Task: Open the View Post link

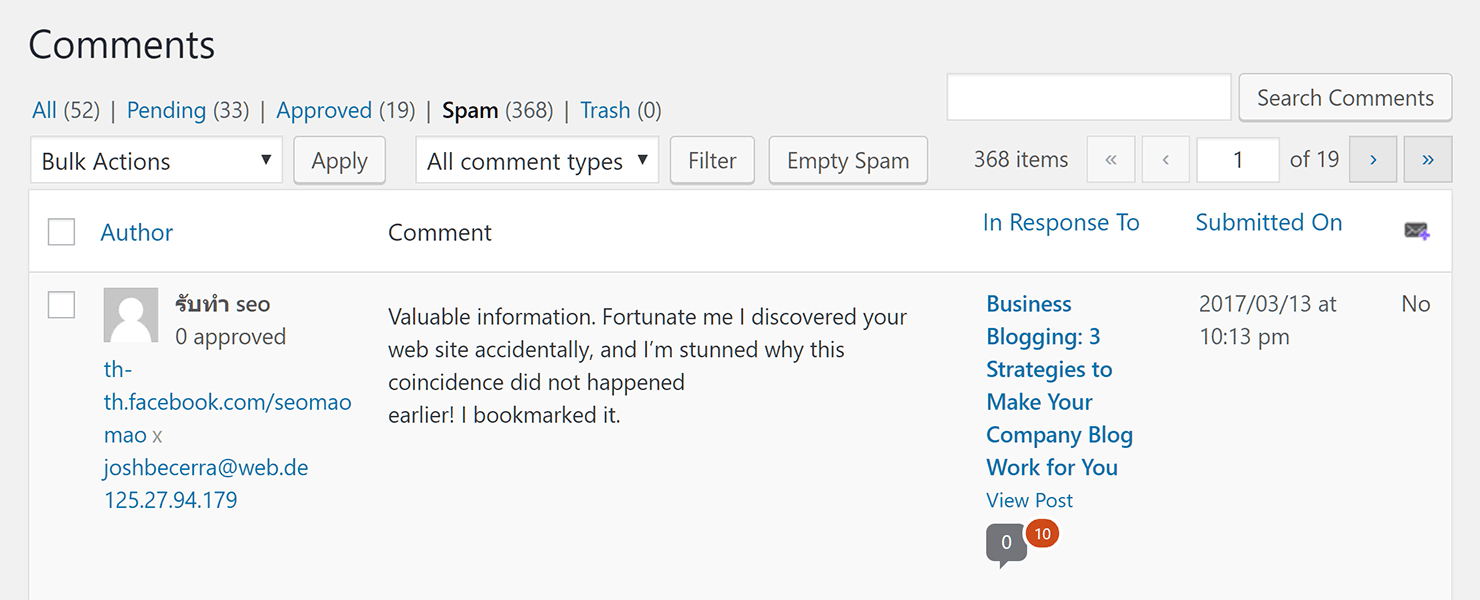Action: point(1029,500)
